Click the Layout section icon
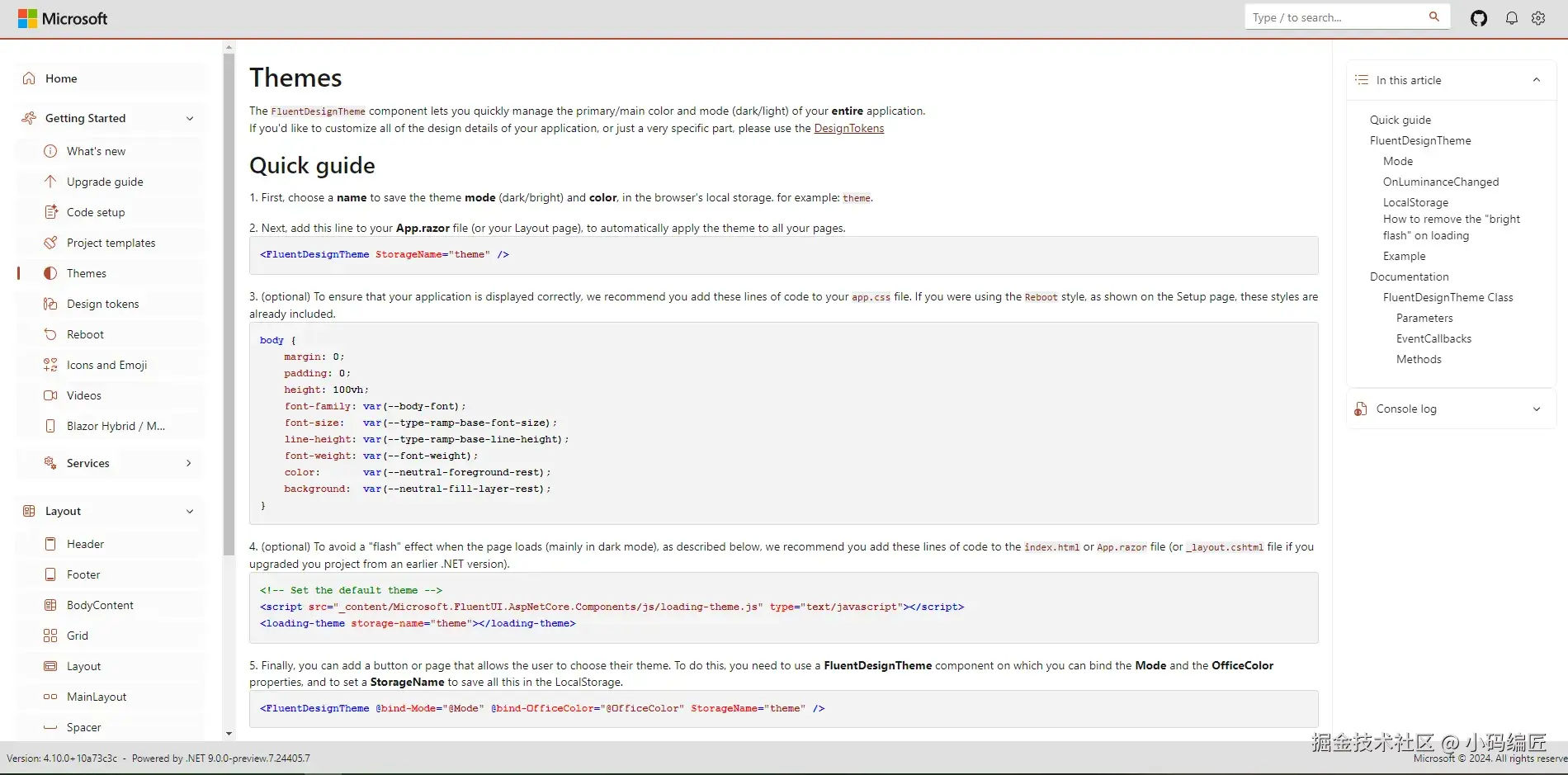The height and width of the screenshot is (775, 1568). coord(29,511)
